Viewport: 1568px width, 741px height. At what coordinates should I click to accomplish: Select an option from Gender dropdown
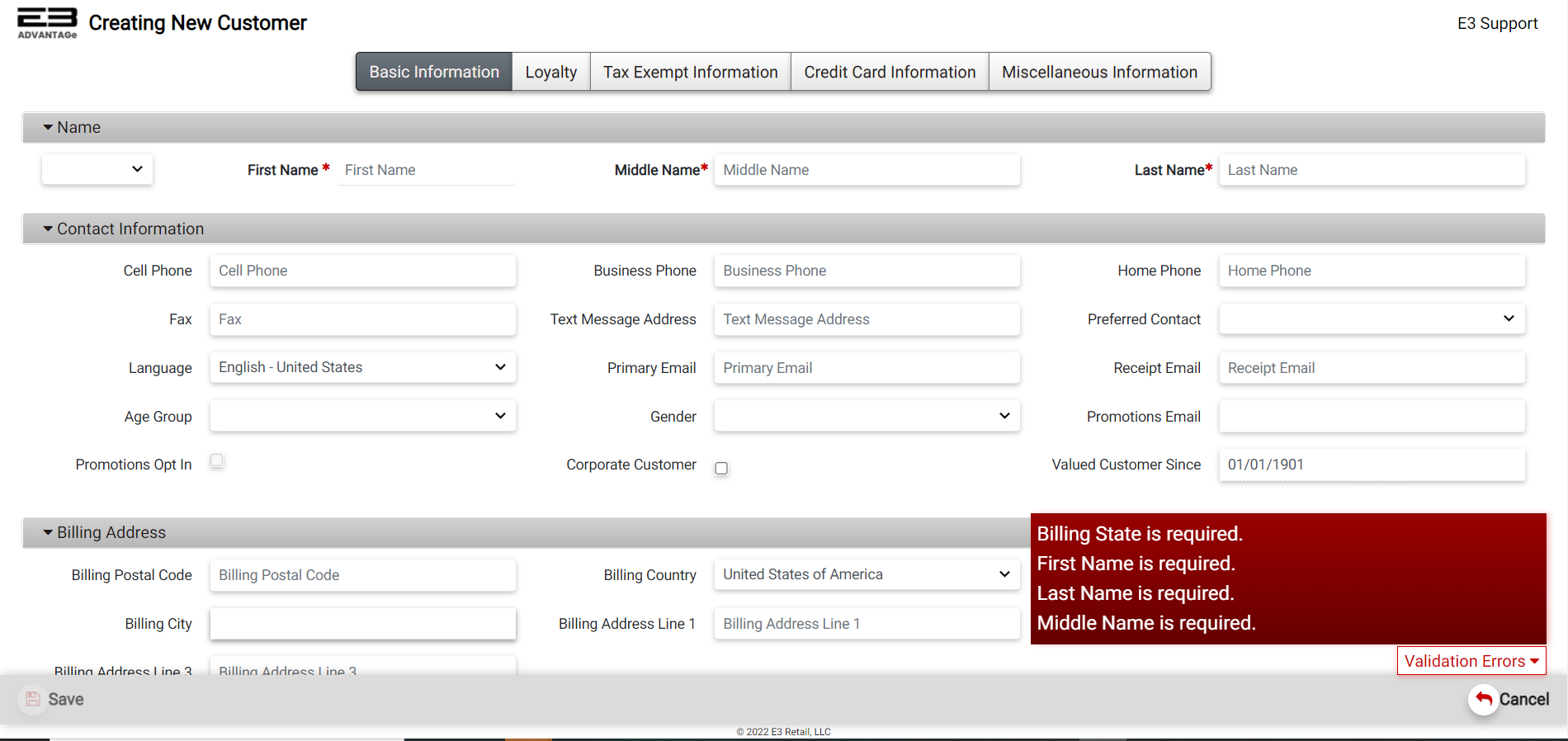[867, 416]
